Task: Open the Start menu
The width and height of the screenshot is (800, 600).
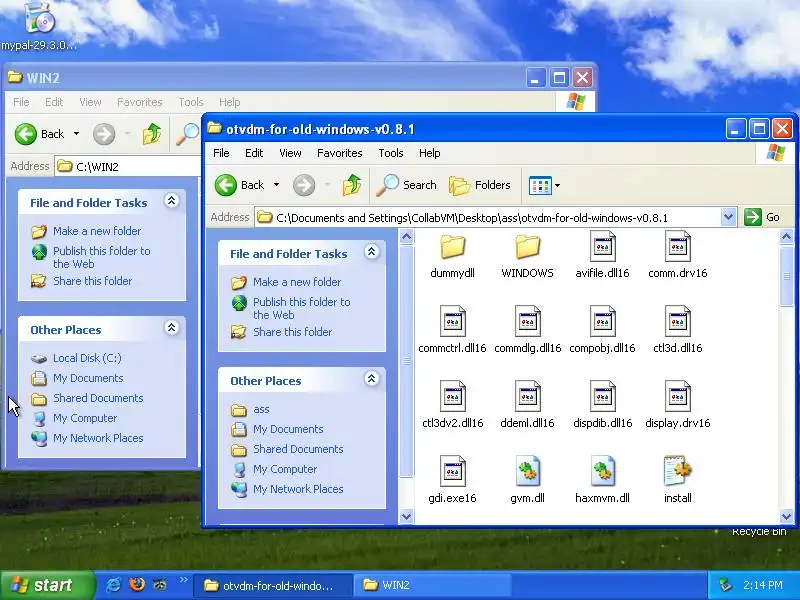Action: pos(48,585)
